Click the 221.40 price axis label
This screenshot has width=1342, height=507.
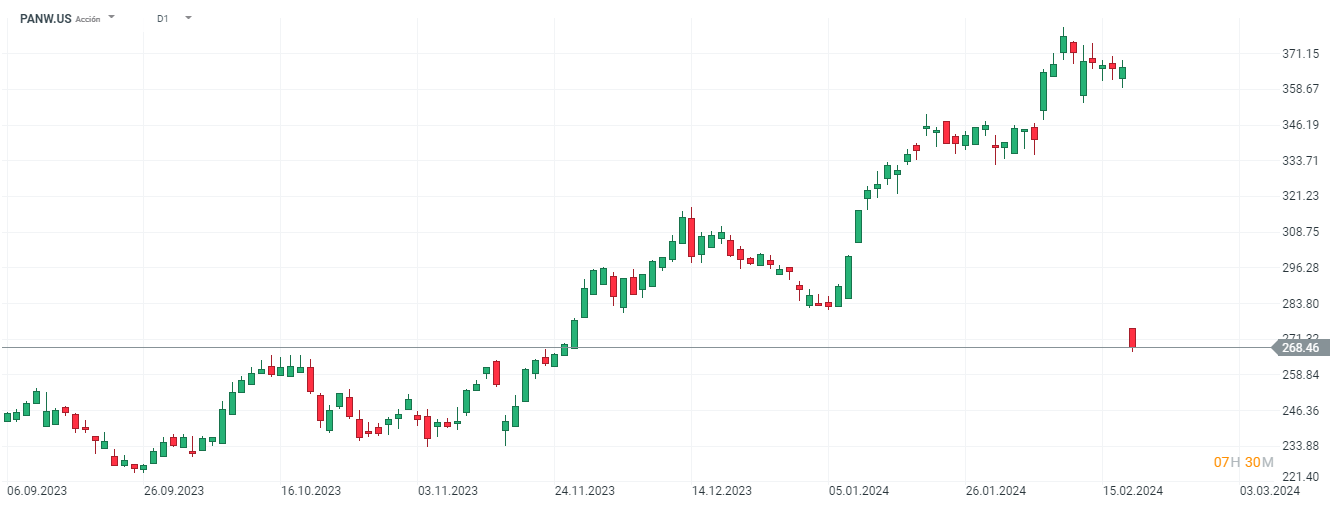pos(1300,477)
